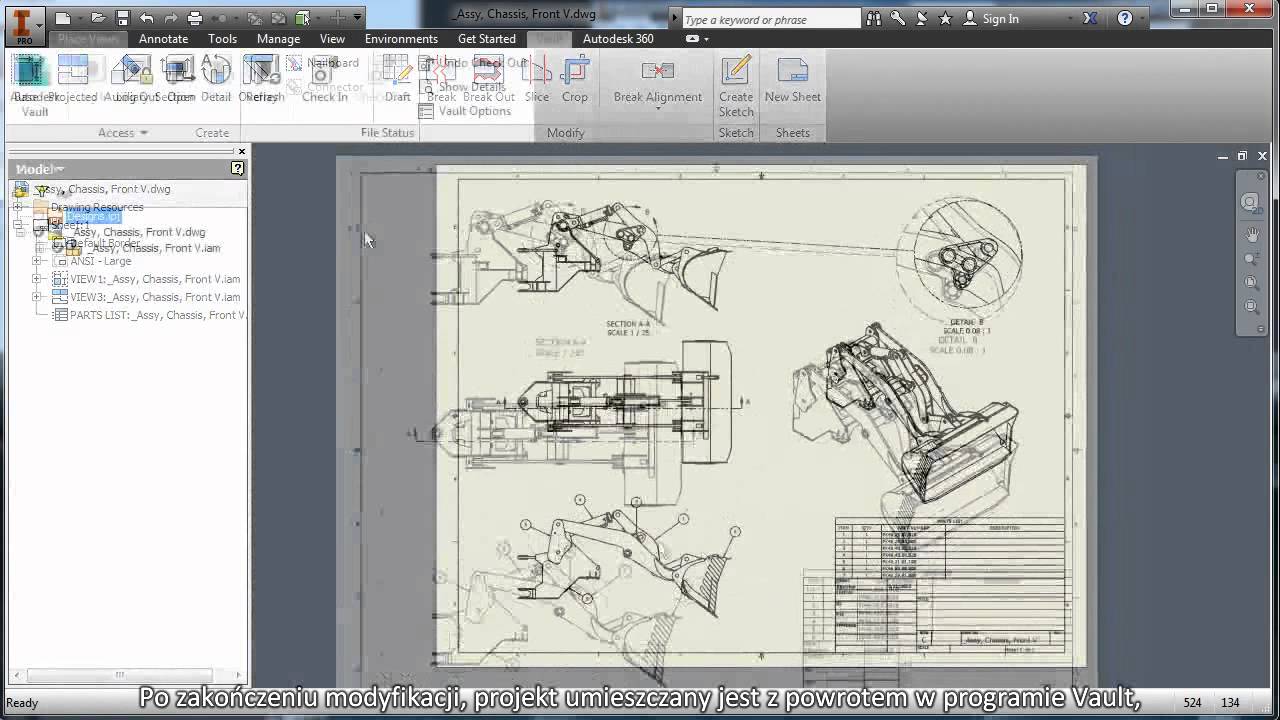Expand the search box left arrow
The height and width of the screenshot is (720, 1280).
click(675, 19)
